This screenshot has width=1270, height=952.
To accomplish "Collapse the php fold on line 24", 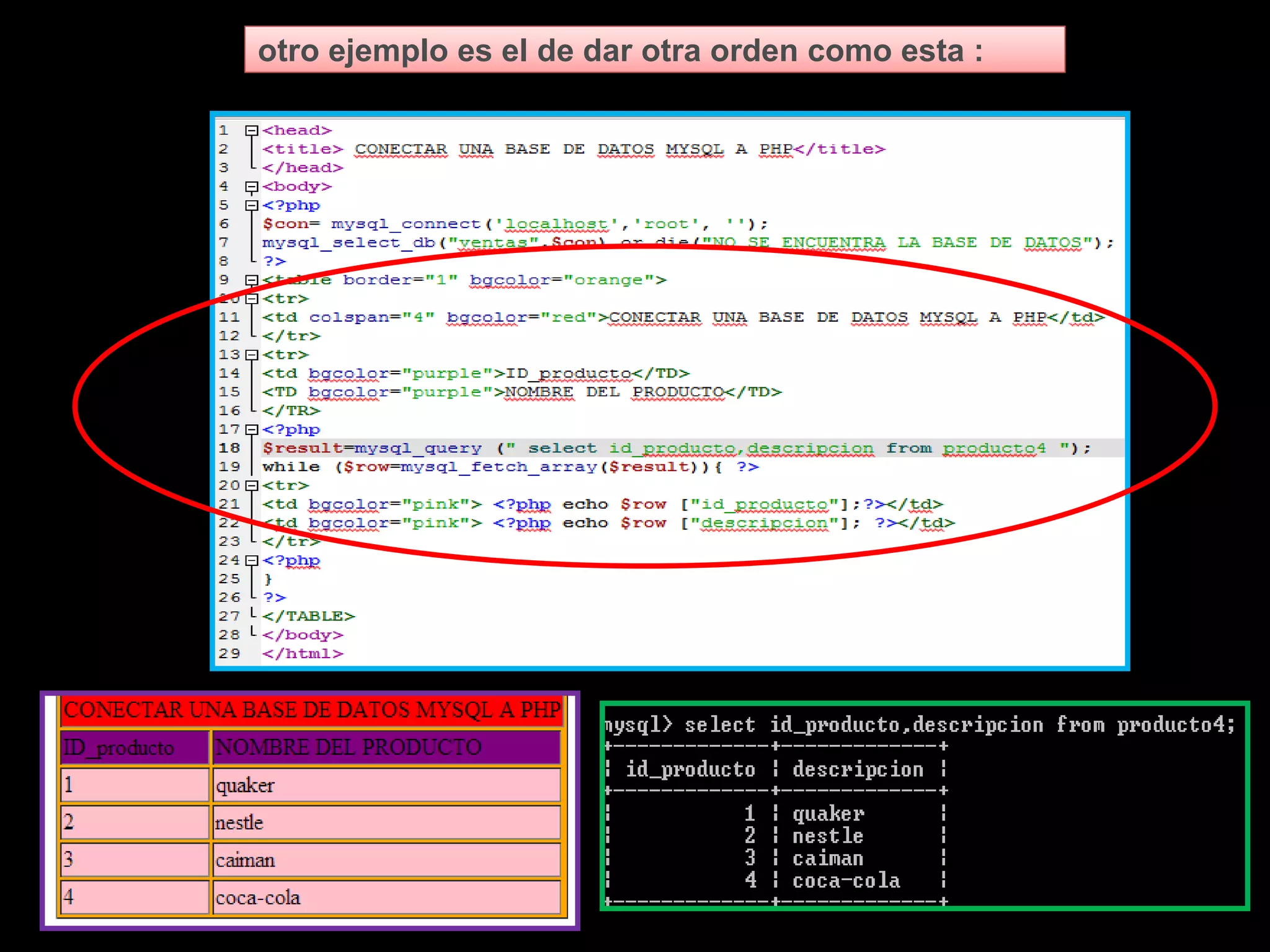I will [x=251, y=560].
